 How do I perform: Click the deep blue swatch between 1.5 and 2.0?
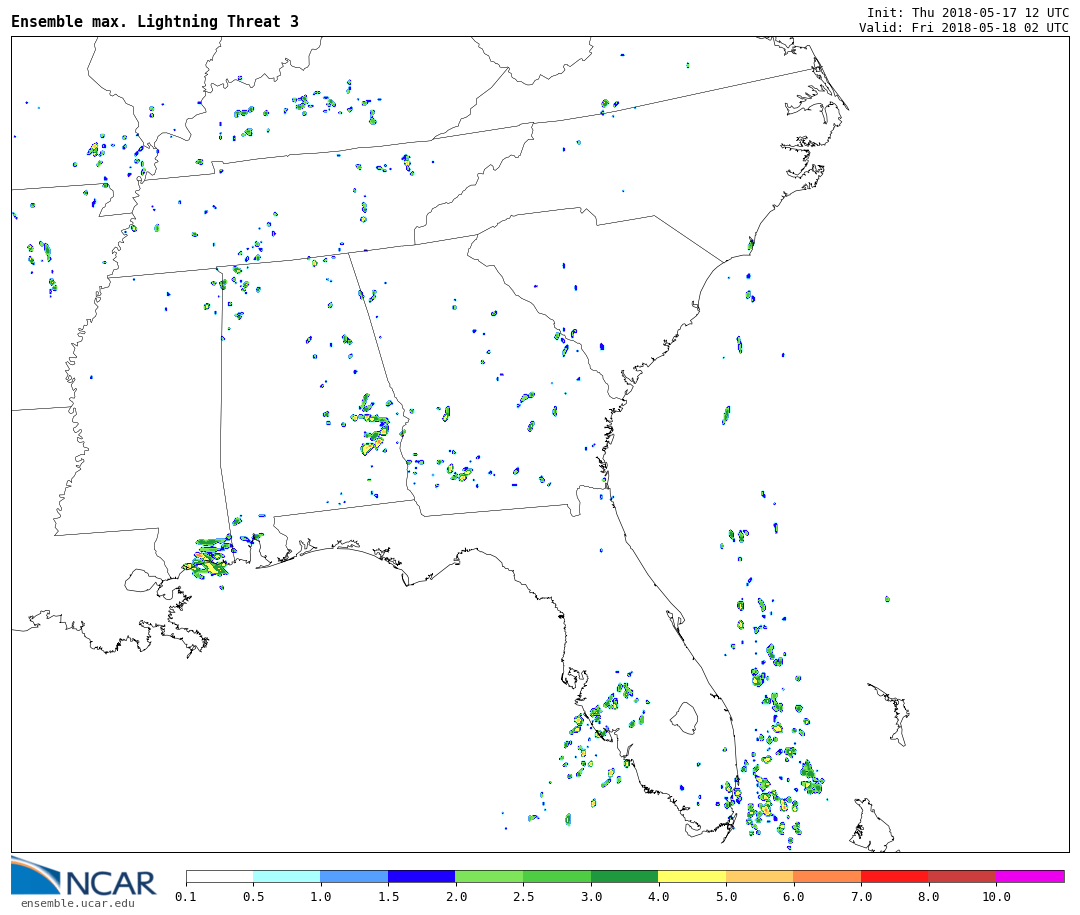point(421,876)
